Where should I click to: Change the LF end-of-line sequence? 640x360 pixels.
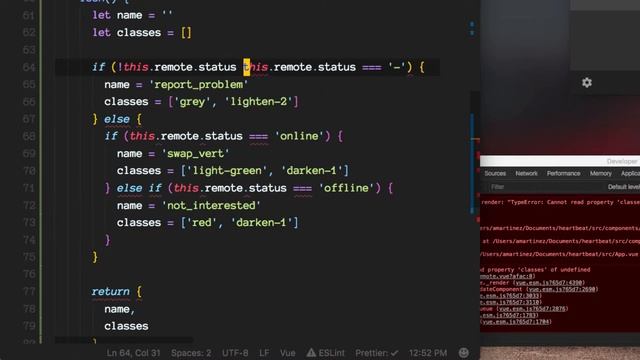264,353
